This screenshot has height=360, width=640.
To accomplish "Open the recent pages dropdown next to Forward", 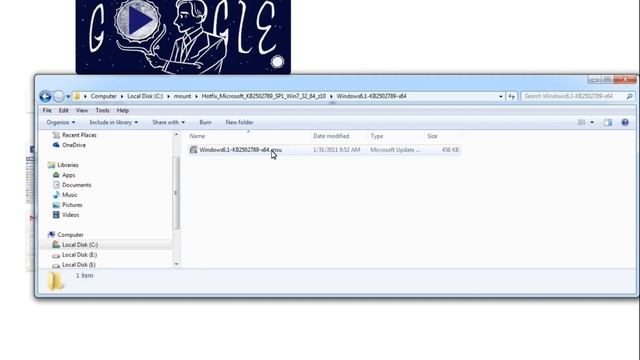I will pyautogui.click(x=68, y=97).
